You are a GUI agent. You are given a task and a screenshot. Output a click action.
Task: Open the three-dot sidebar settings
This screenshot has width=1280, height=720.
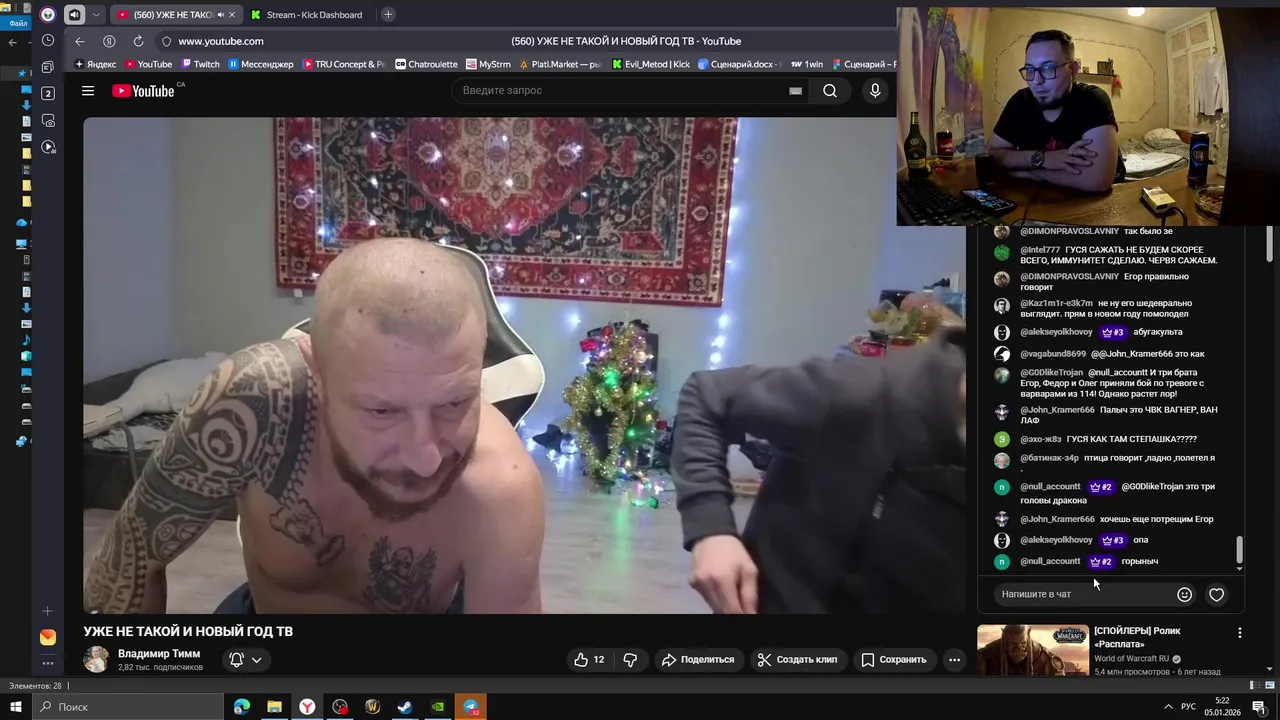(48, 663)
